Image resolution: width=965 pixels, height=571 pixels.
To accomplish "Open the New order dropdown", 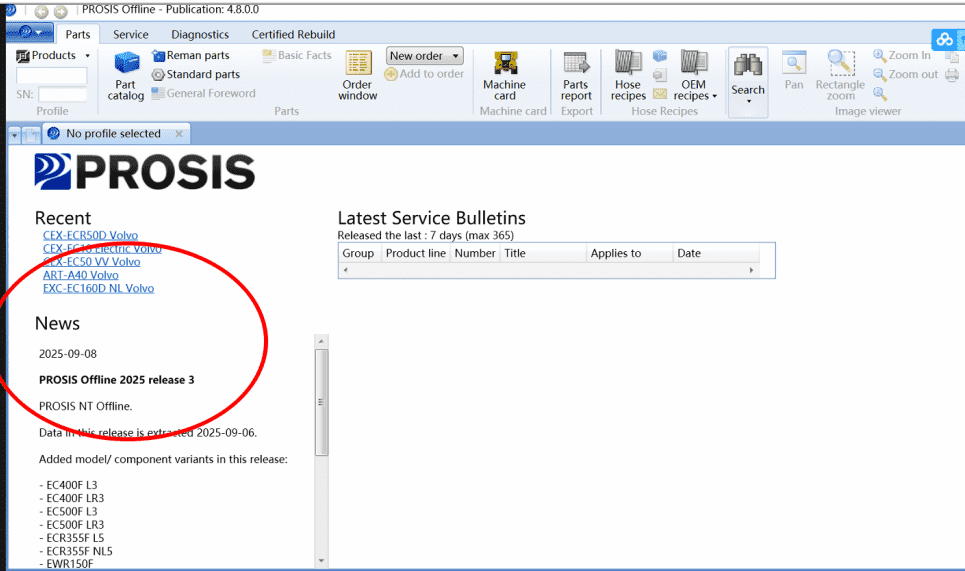I will coord(425,57).
